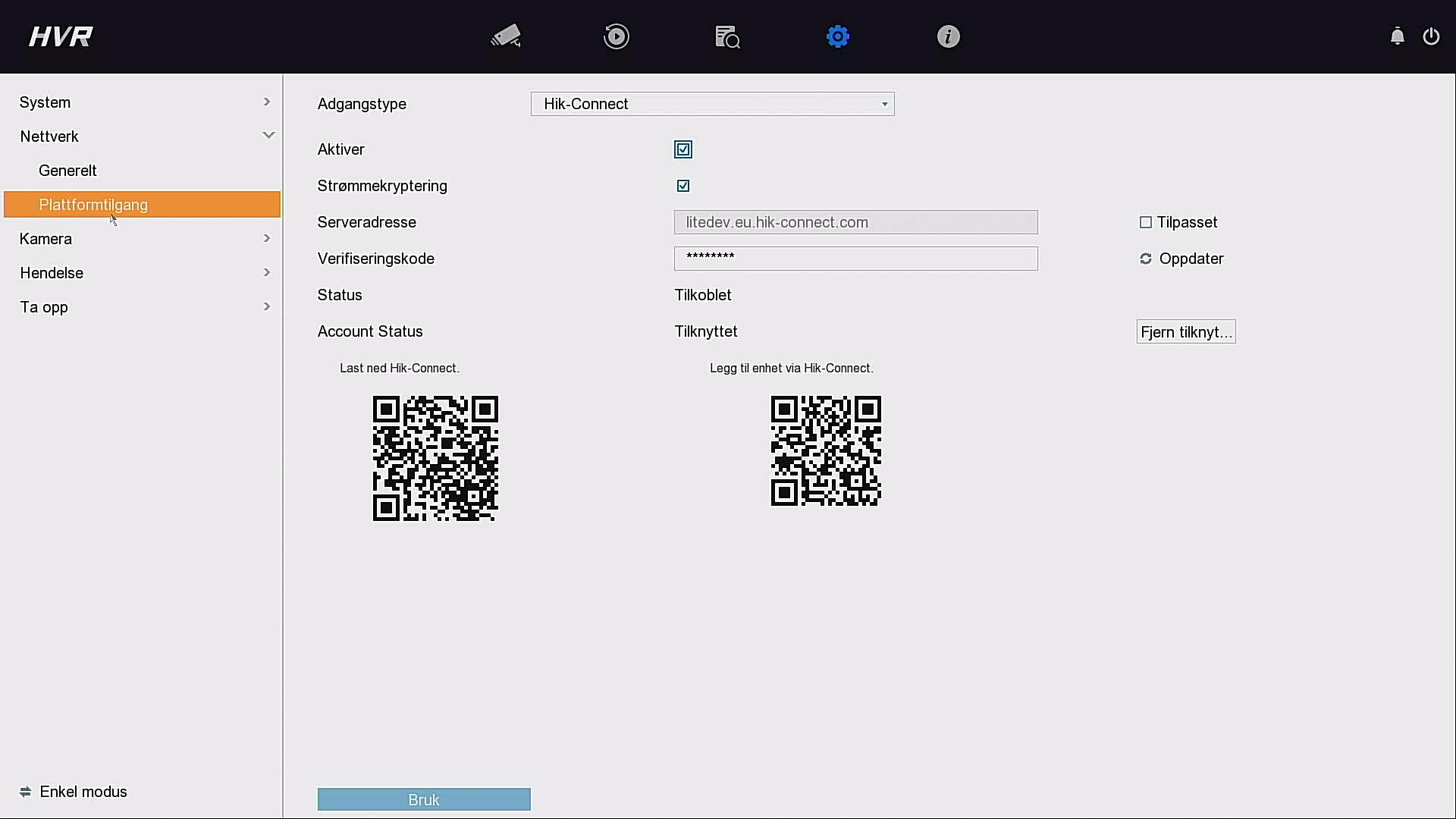The height and width of the screenshot is (819, 1456).
Task: Open live view camera icon
Action: coord(506,36)
